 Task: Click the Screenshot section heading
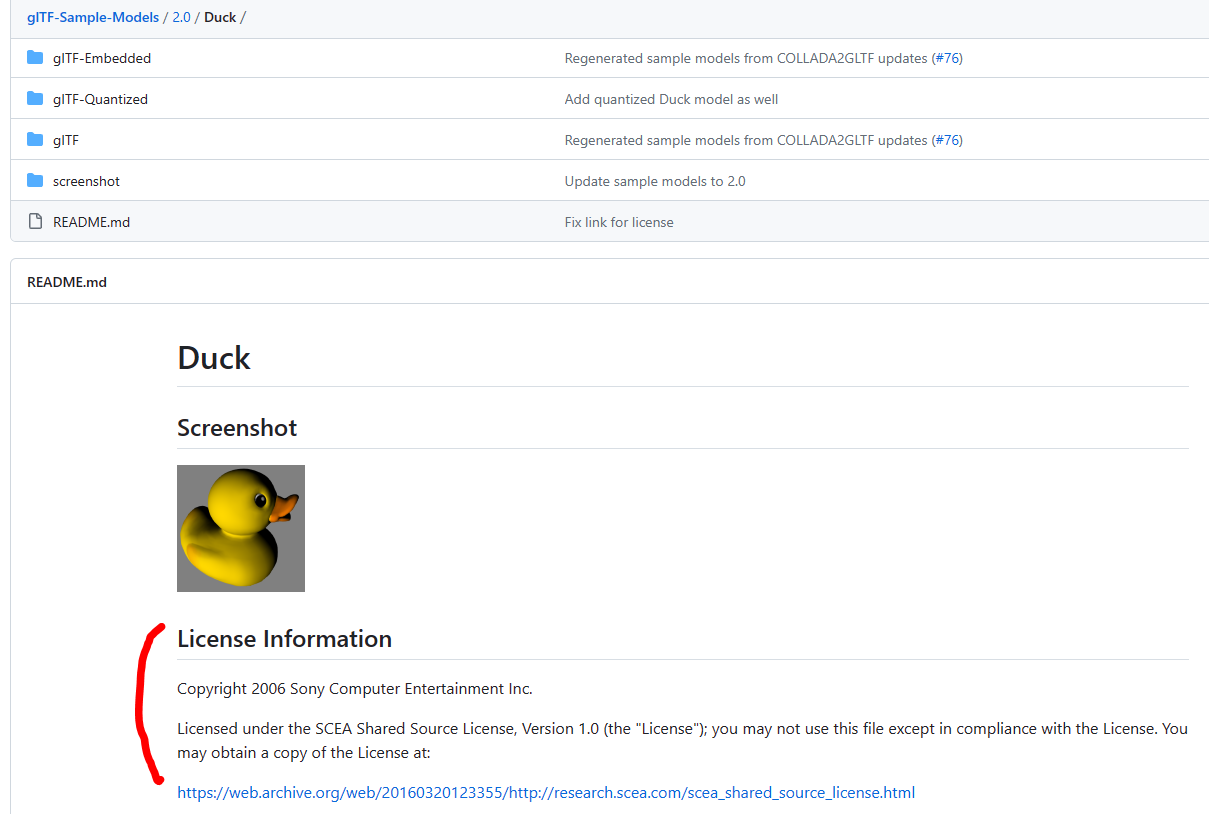[237, 428]
